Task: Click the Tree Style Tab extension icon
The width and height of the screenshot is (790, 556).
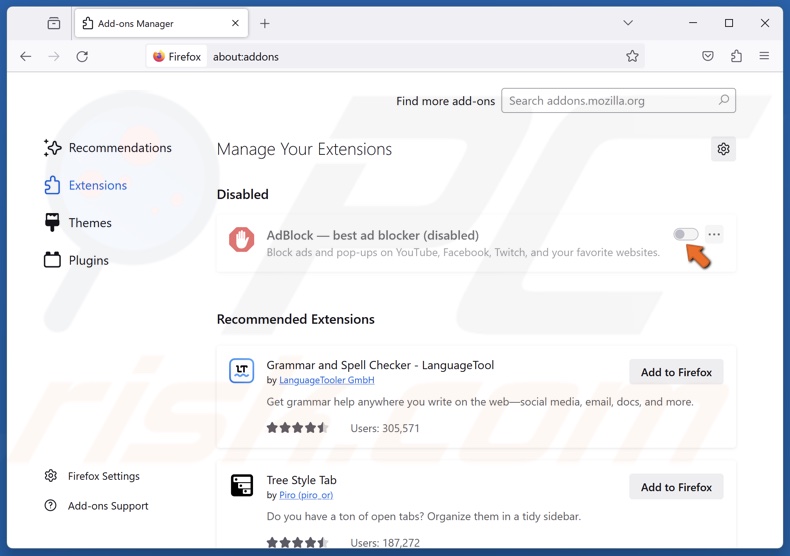Action: pos(242,485)
